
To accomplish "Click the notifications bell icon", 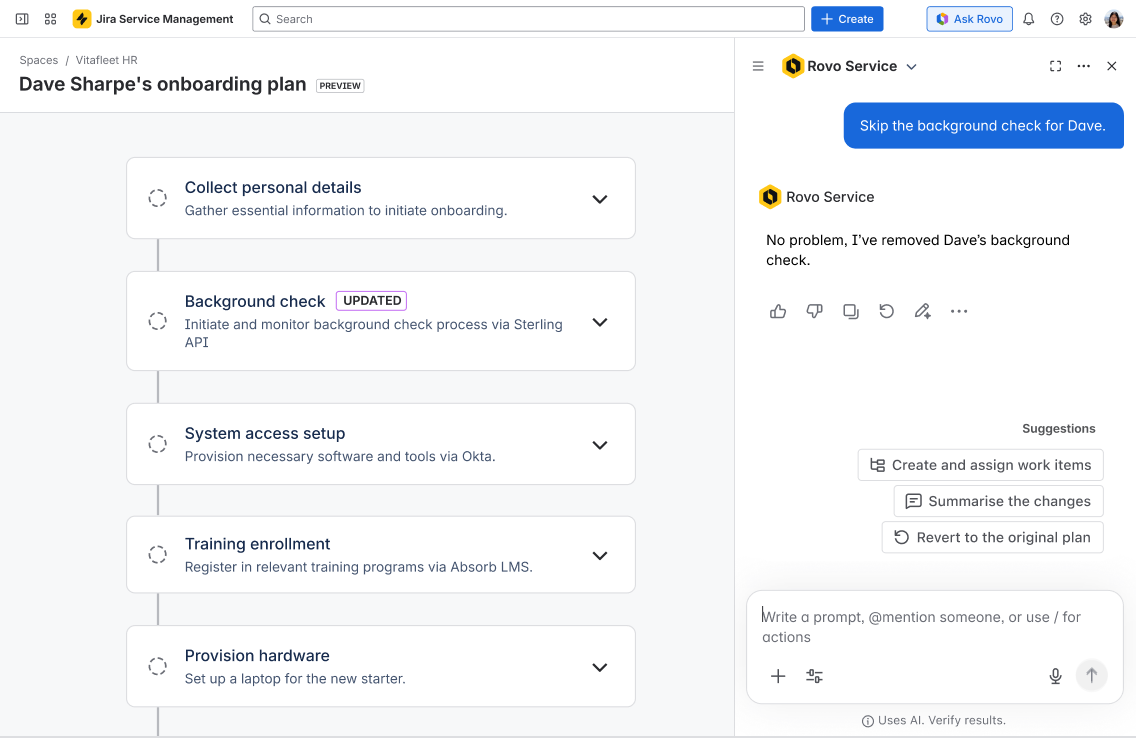I will tap(1028, 19).
